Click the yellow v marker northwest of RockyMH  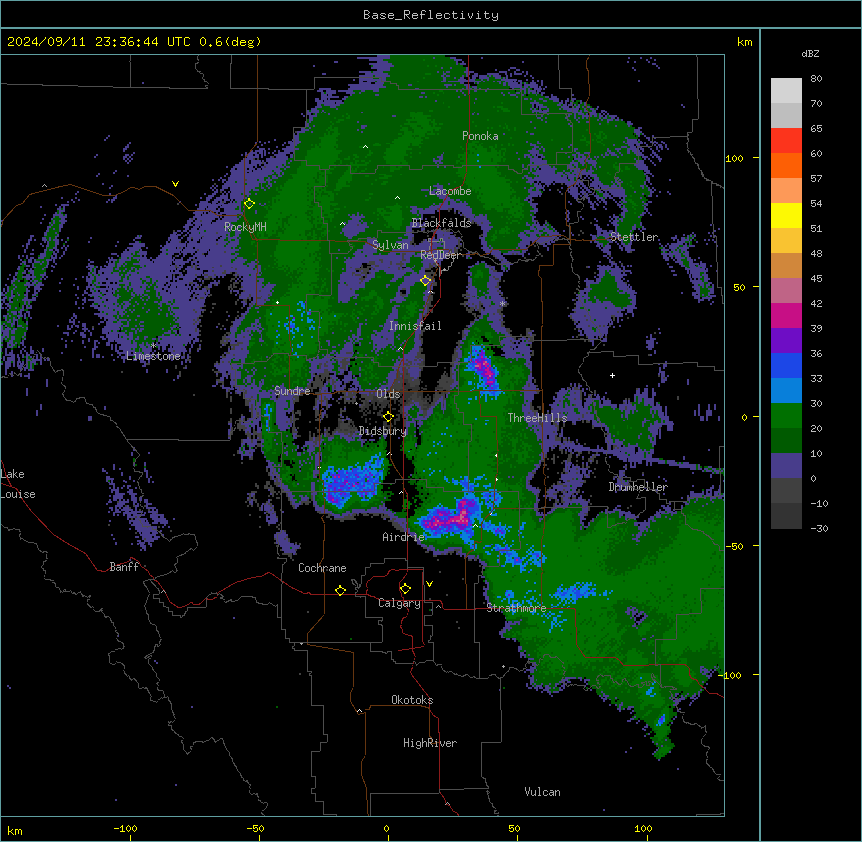(x=175, y=184)
